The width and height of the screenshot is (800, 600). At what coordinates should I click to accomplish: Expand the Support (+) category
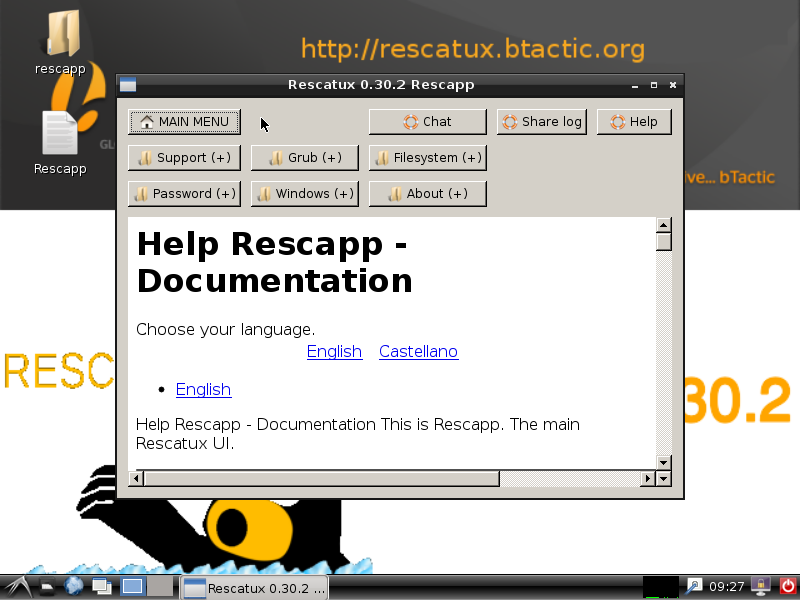point(184,158)
